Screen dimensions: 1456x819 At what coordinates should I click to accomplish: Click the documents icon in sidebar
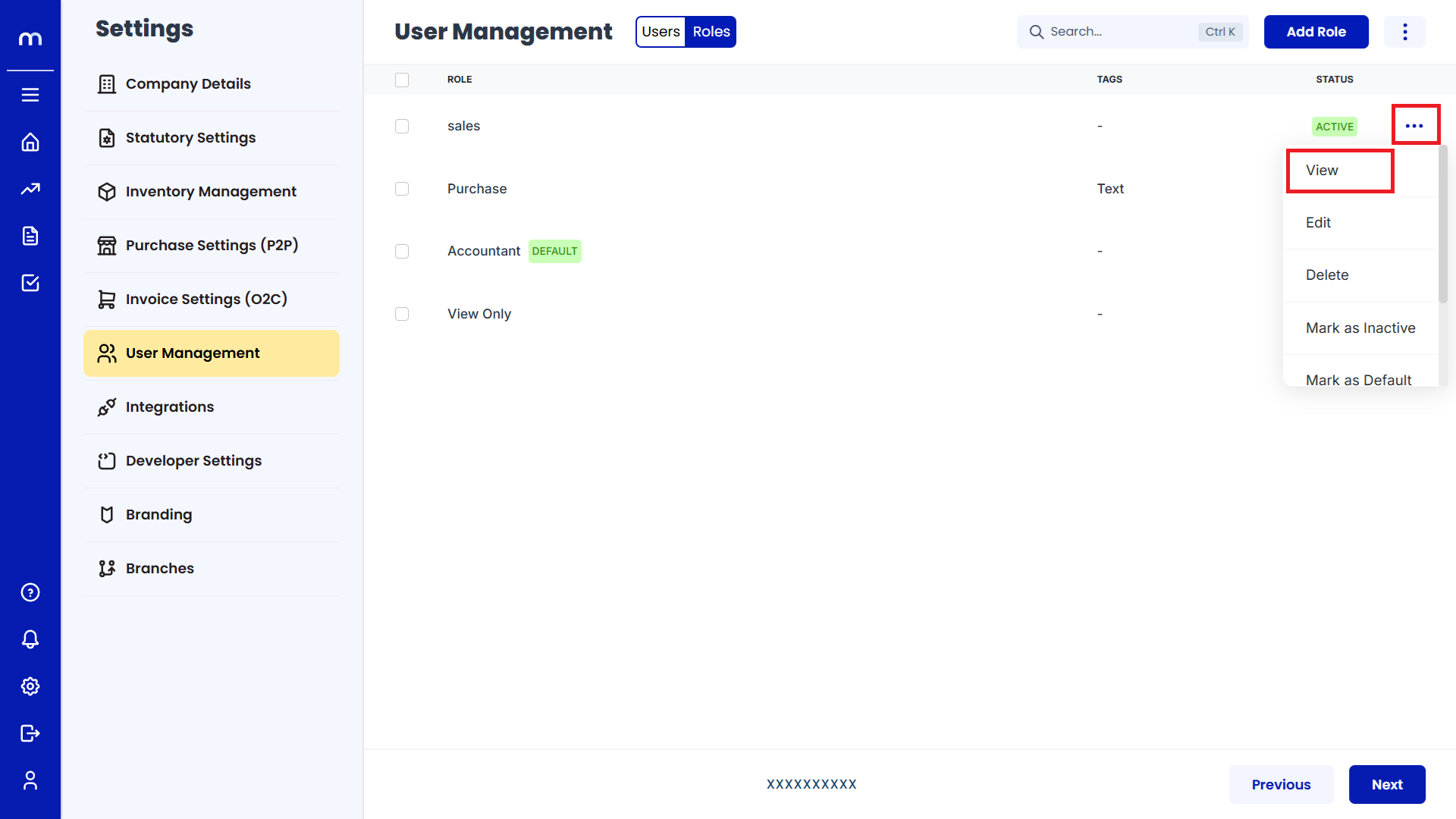[x=30, y=236]
